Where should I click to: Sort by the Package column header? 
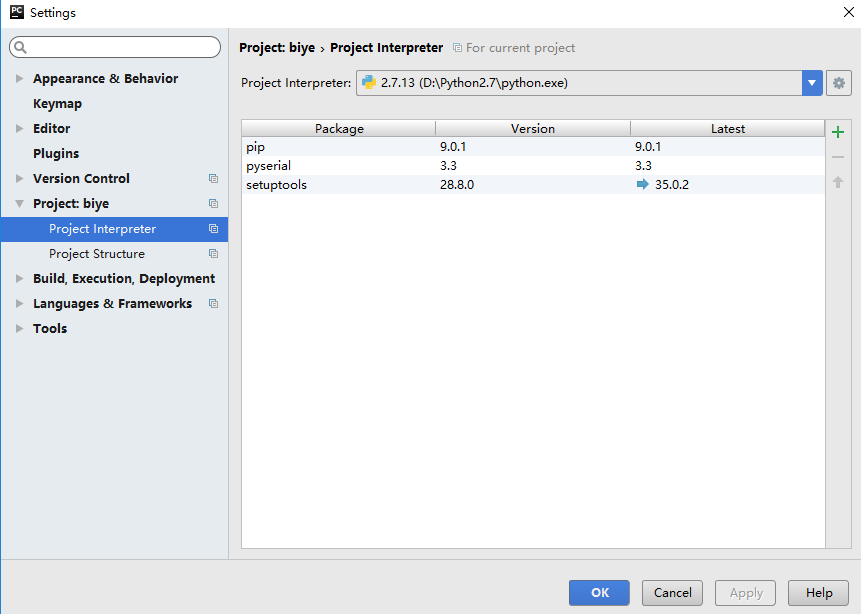(x=339, y=129)
